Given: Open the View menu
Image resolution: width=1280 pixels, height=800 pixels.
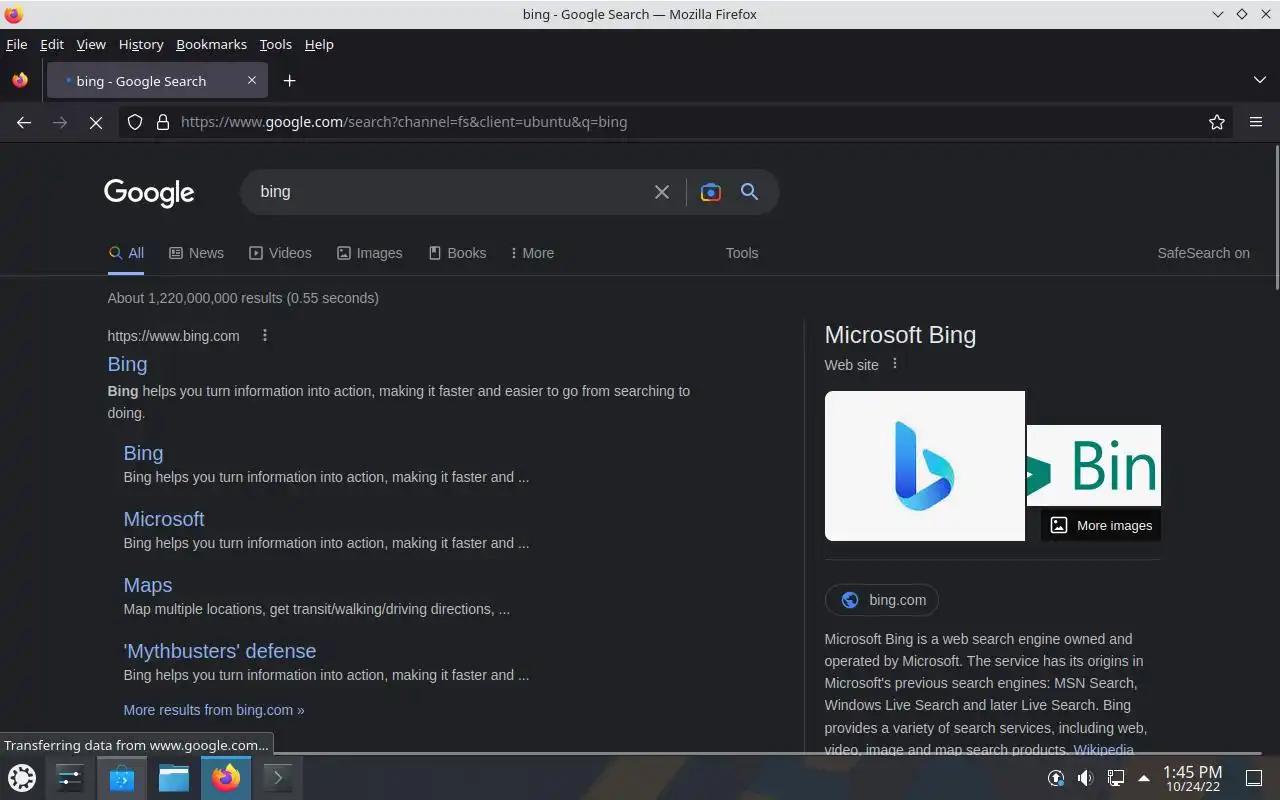Looking at the screenshot, I should 91,44.
